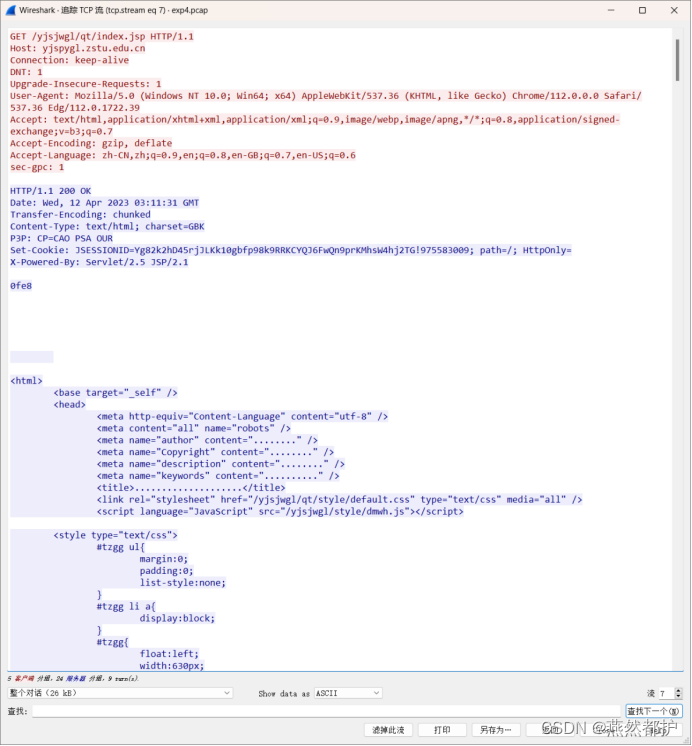692x746 pixels.
Task: Click the Accept-Encoding: gzip, deflate line
Action: [x=91, y=143]
